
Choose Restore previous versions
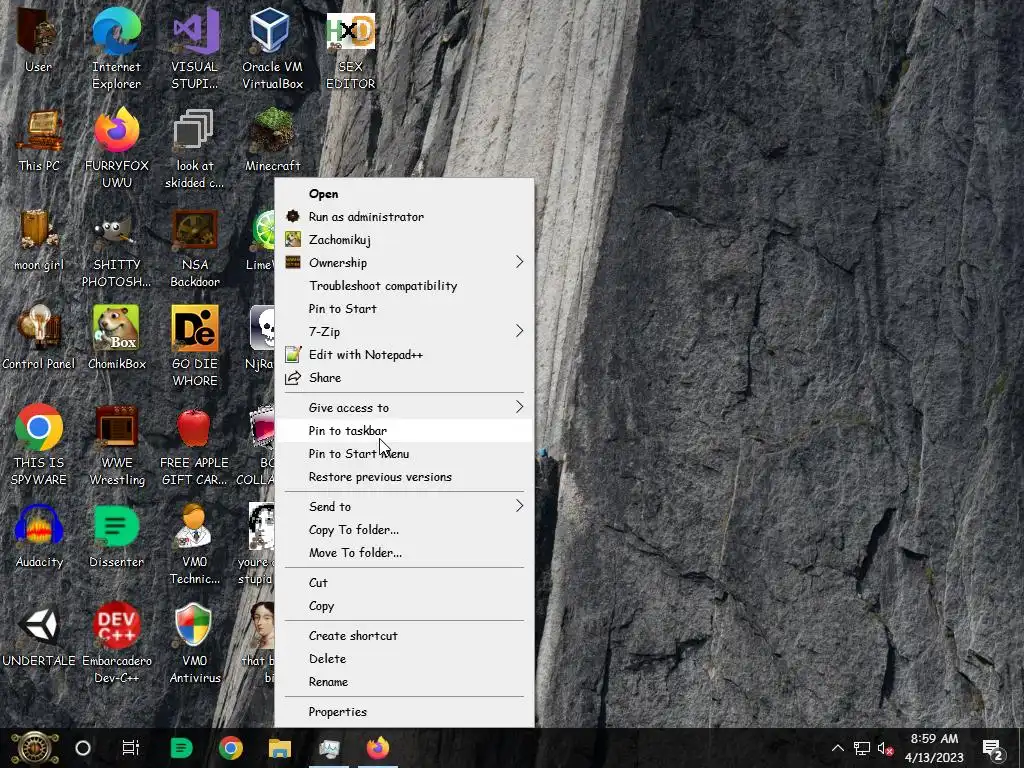pyautogui.click(x=404, y=477)
